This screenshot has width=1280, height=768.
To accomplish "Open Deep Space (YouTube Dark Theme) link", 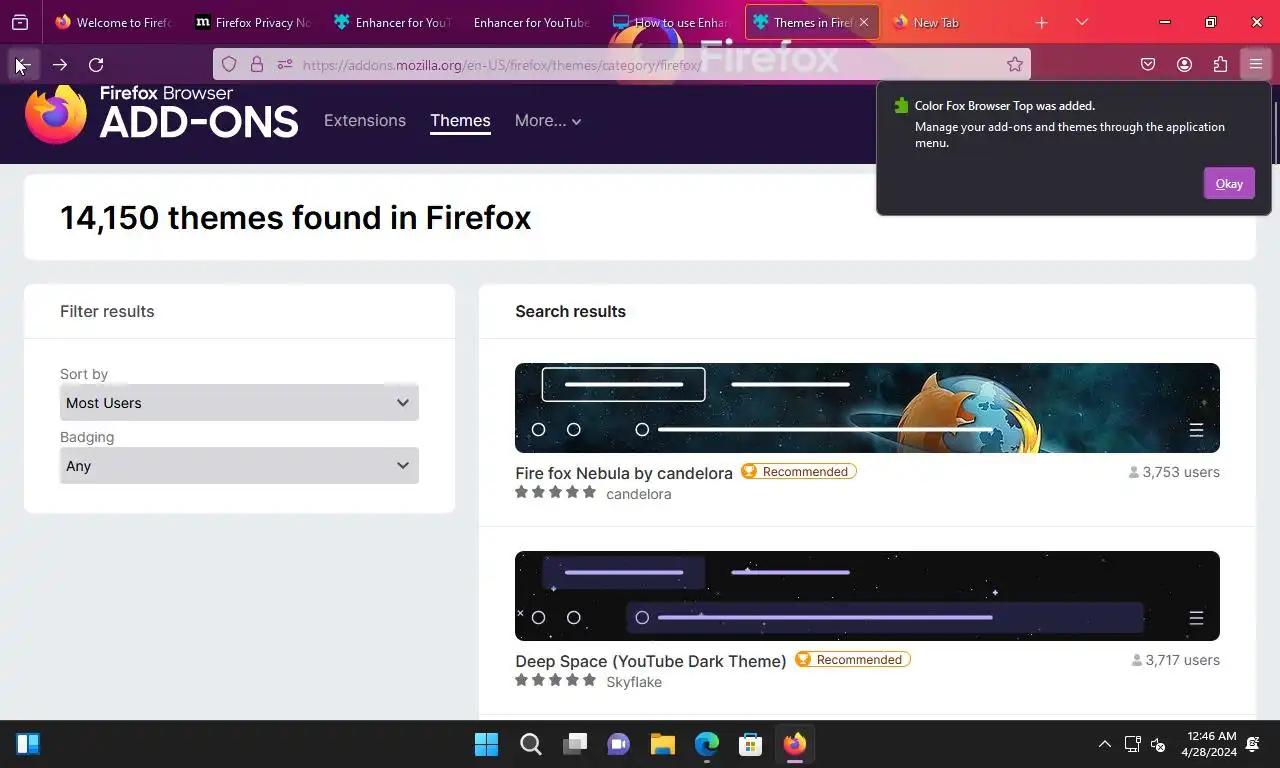I will tap(651, 661).
